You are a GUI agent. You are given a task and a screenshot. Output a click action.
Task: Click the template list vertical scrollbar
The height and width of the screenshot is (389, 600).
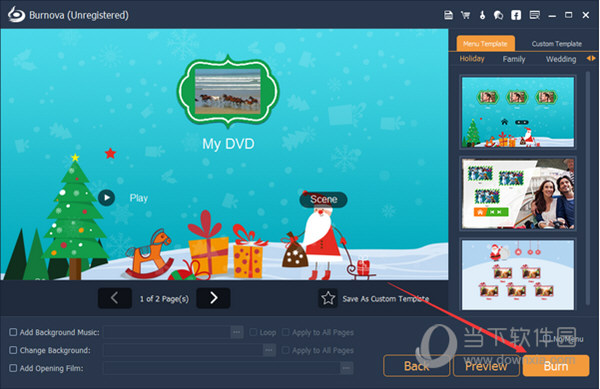[x=588, y=188]
